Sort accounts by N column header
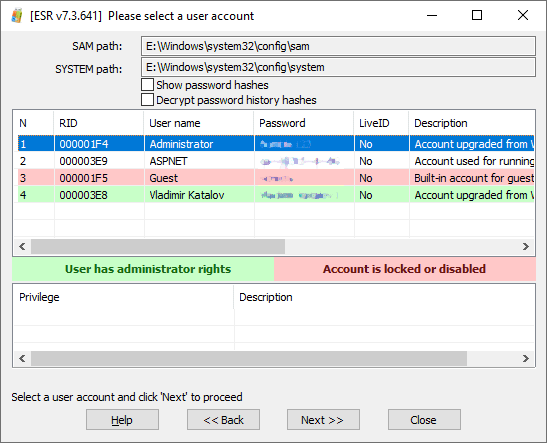The width and height of the screenshot is (547, 443). point(33,123)
